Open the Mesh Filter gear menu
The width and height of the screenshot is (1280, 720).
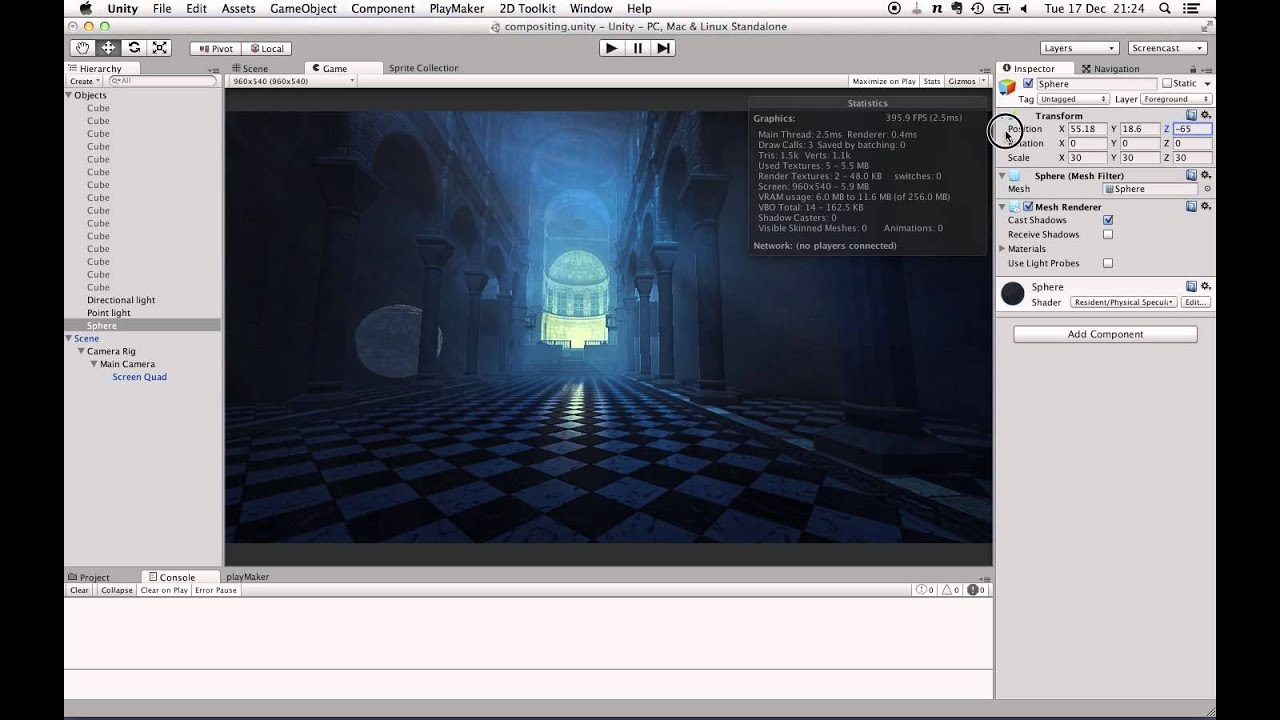point(1206,176)
